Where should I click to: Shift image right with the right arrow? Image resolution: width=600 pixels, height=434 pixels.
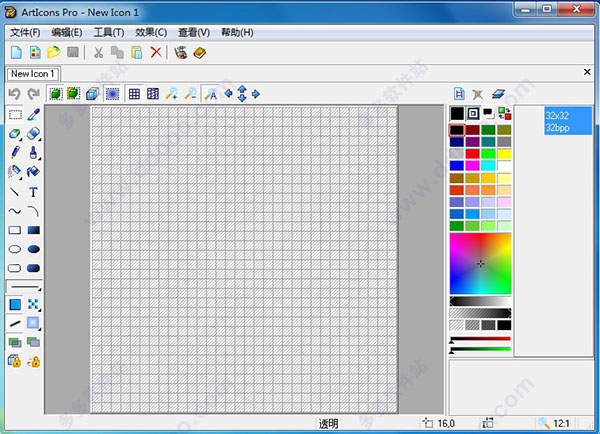pyautogui.click(x=256, y=93)
